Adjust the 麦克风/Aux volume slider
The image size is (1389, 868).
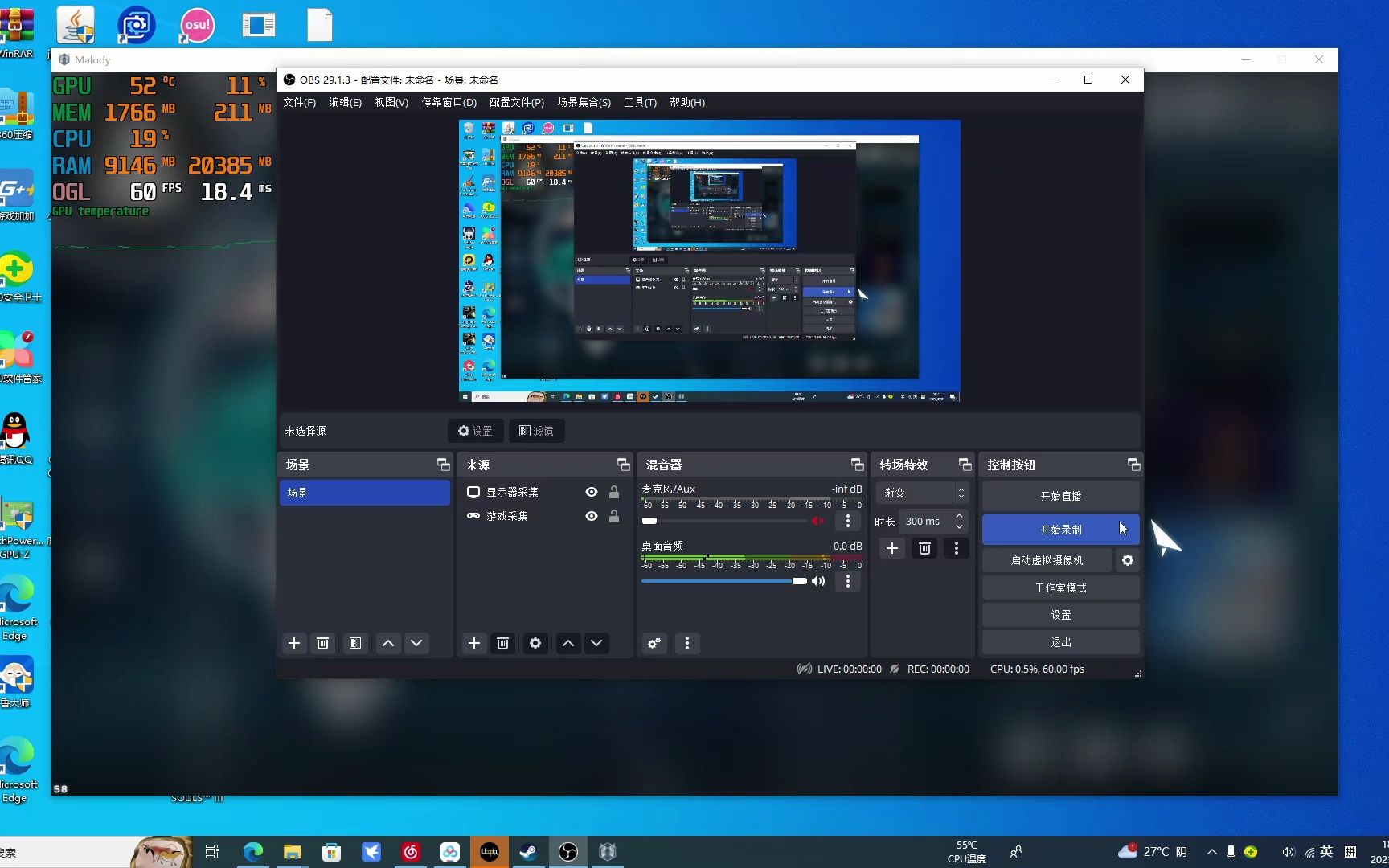point(724,521)
